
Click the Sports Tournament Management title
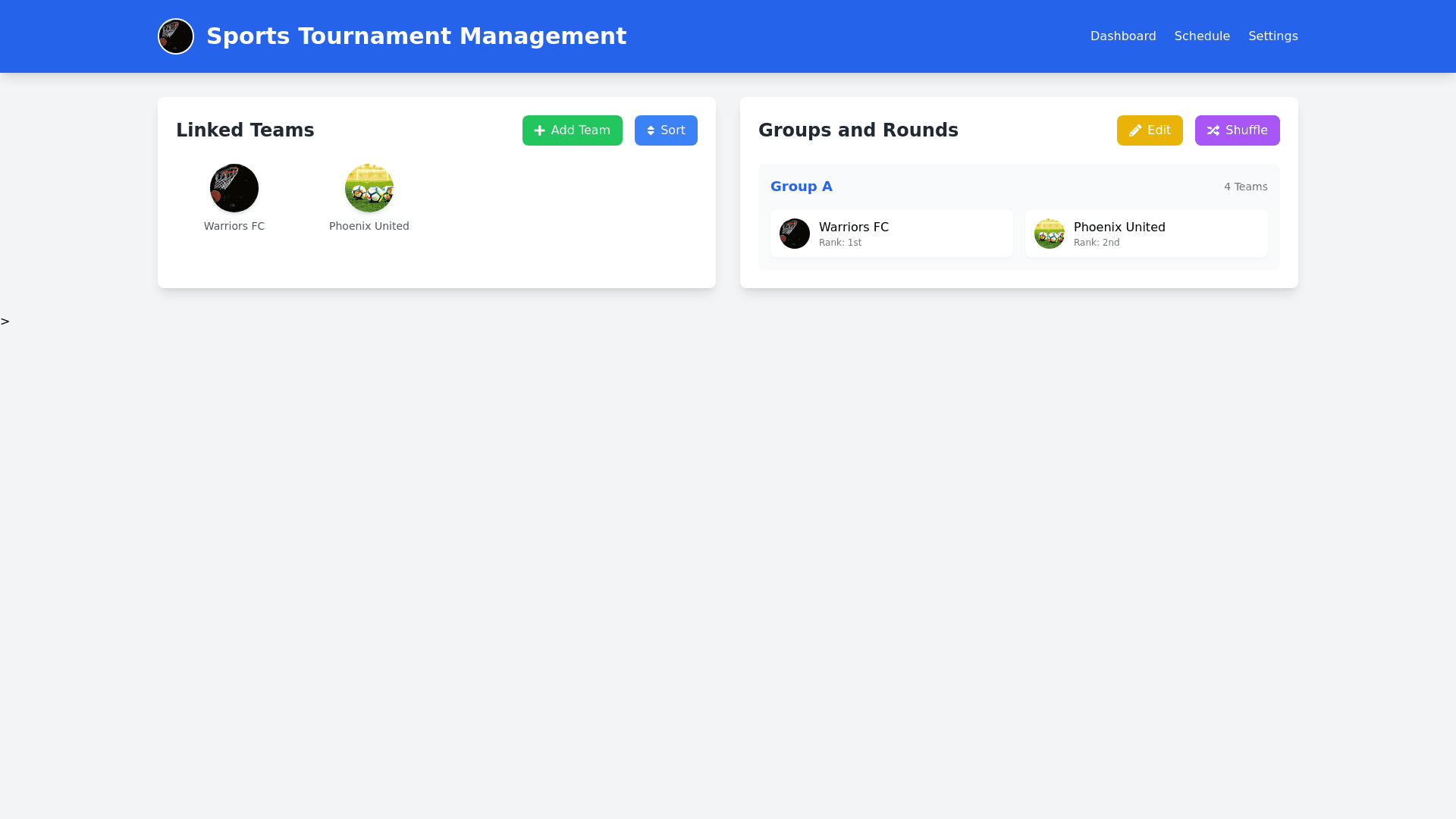[x=416, y=36]
